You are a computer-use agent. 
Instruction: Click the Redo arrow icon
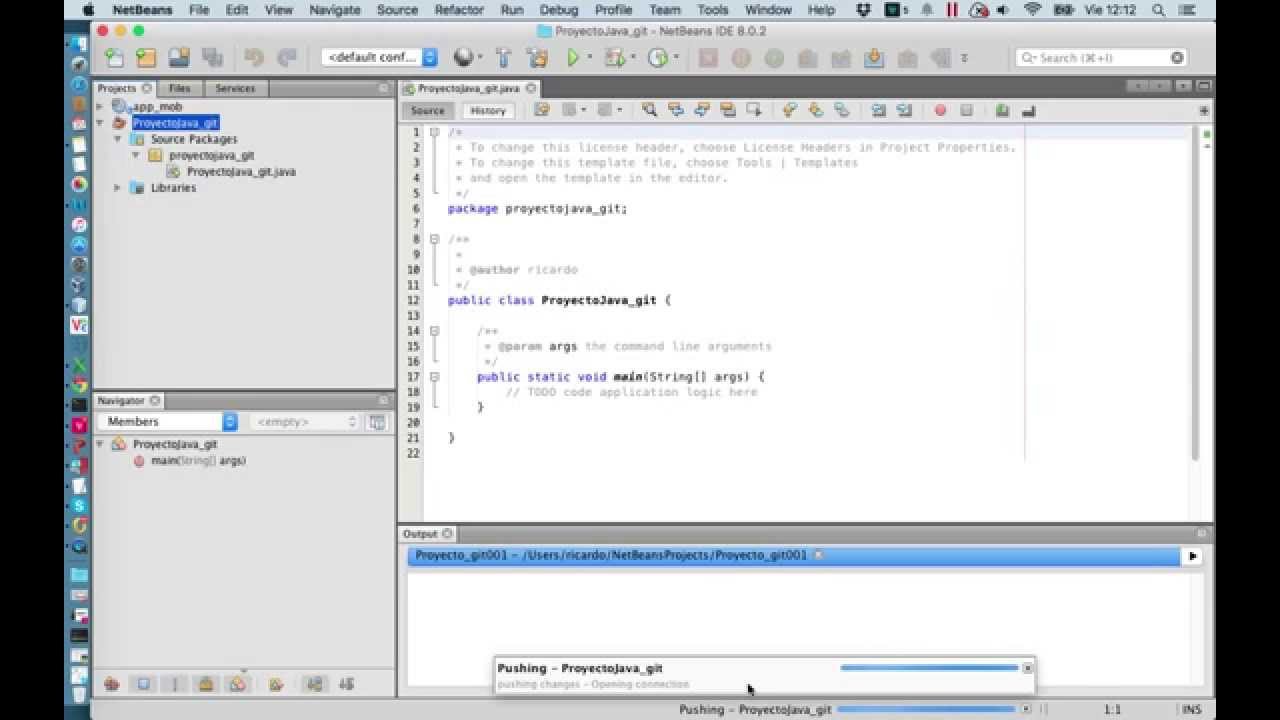[x=286, y=58]
